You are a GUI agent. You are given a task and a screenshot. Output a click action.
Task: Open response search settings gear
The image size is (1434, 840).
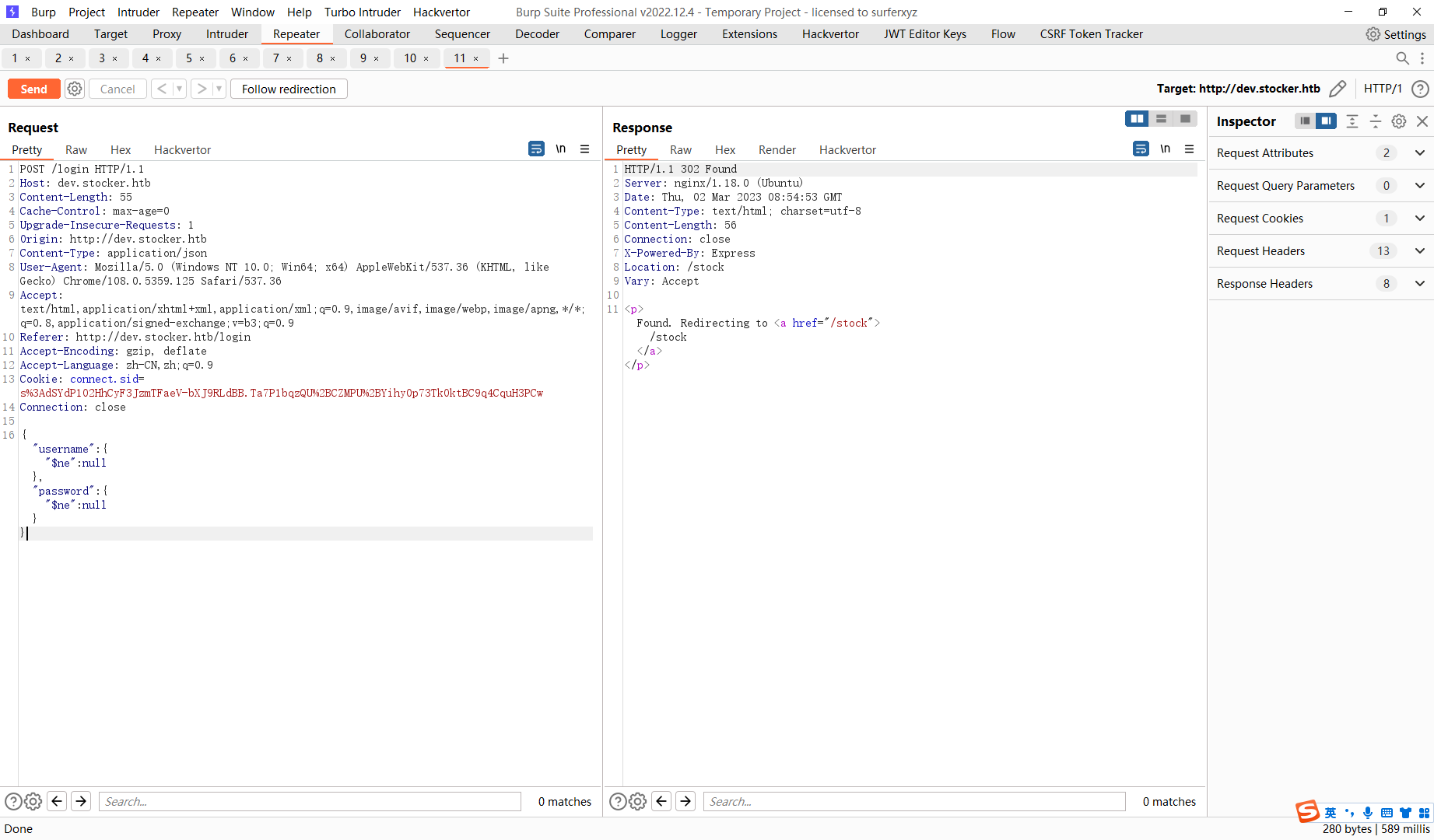pyautogui.click(x=637, y=801)
